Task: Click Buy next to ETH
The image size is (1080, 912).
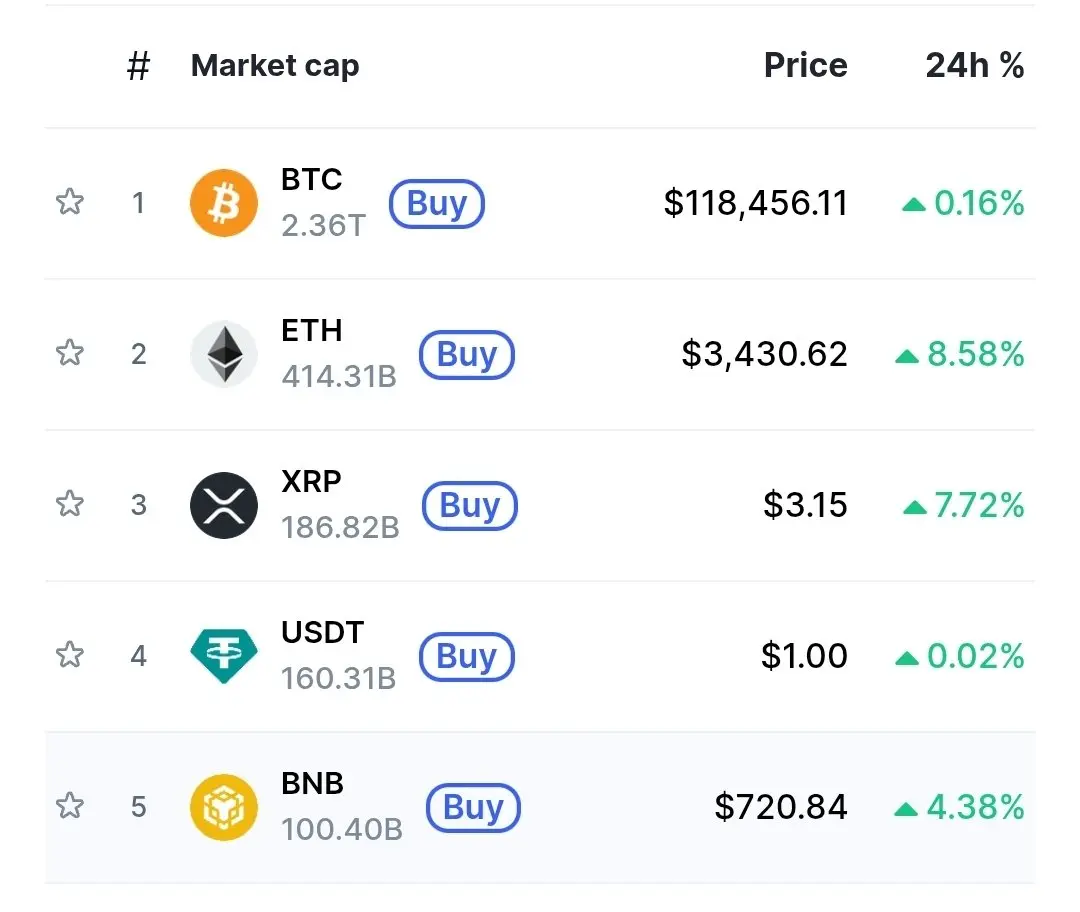Action: point(466,355)
